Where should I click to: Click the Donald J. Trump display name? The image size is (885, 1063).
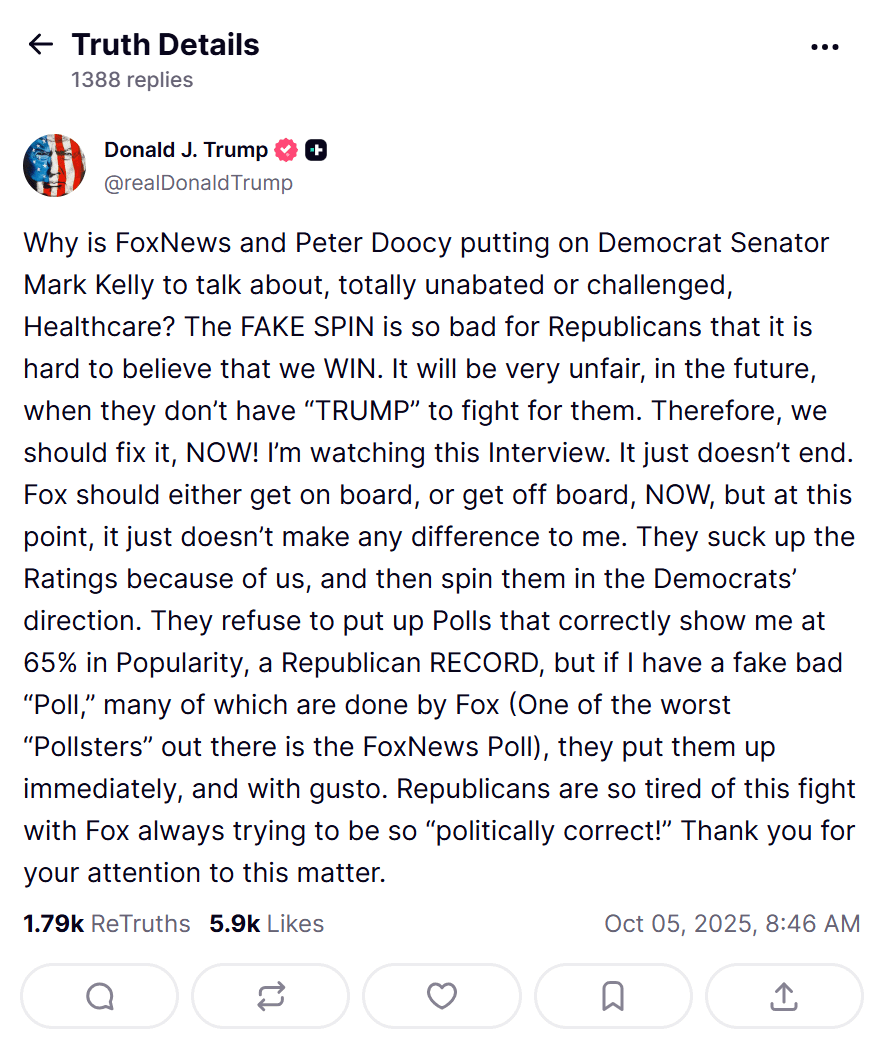coord(186,150)
